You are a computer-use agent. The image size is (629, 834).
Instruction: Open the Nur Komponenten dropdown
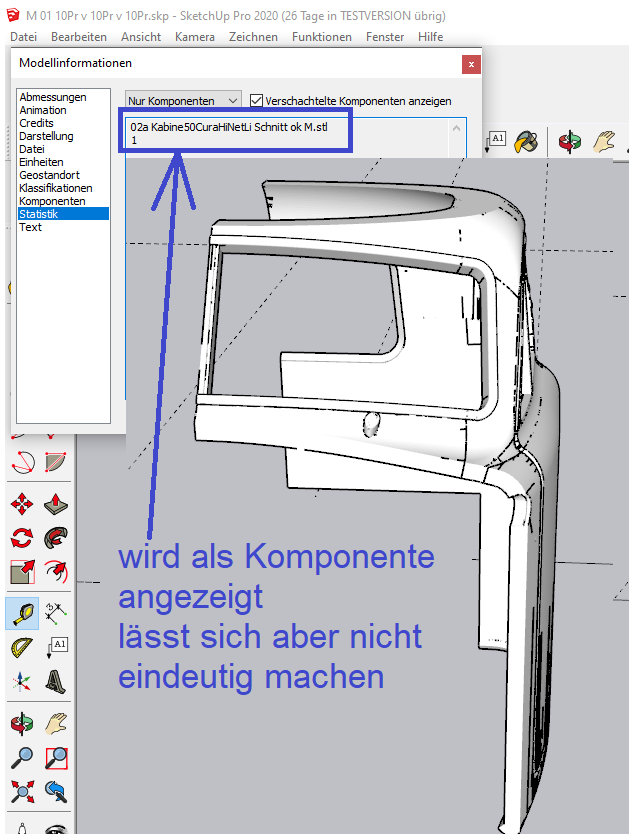pos(184,101)
